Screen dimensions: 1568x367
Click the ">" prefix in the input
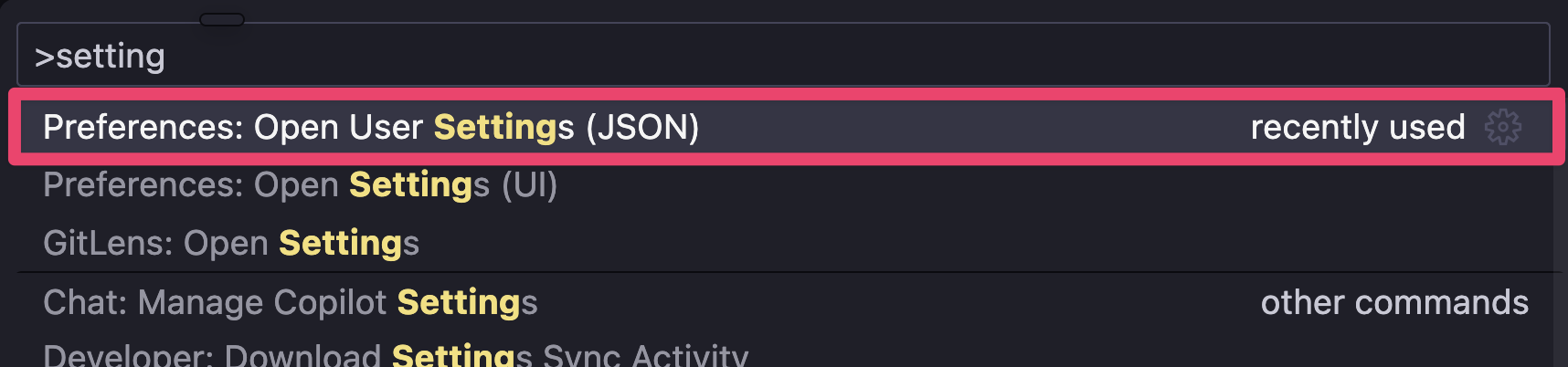pyautogui.click(x=44, y=57)
